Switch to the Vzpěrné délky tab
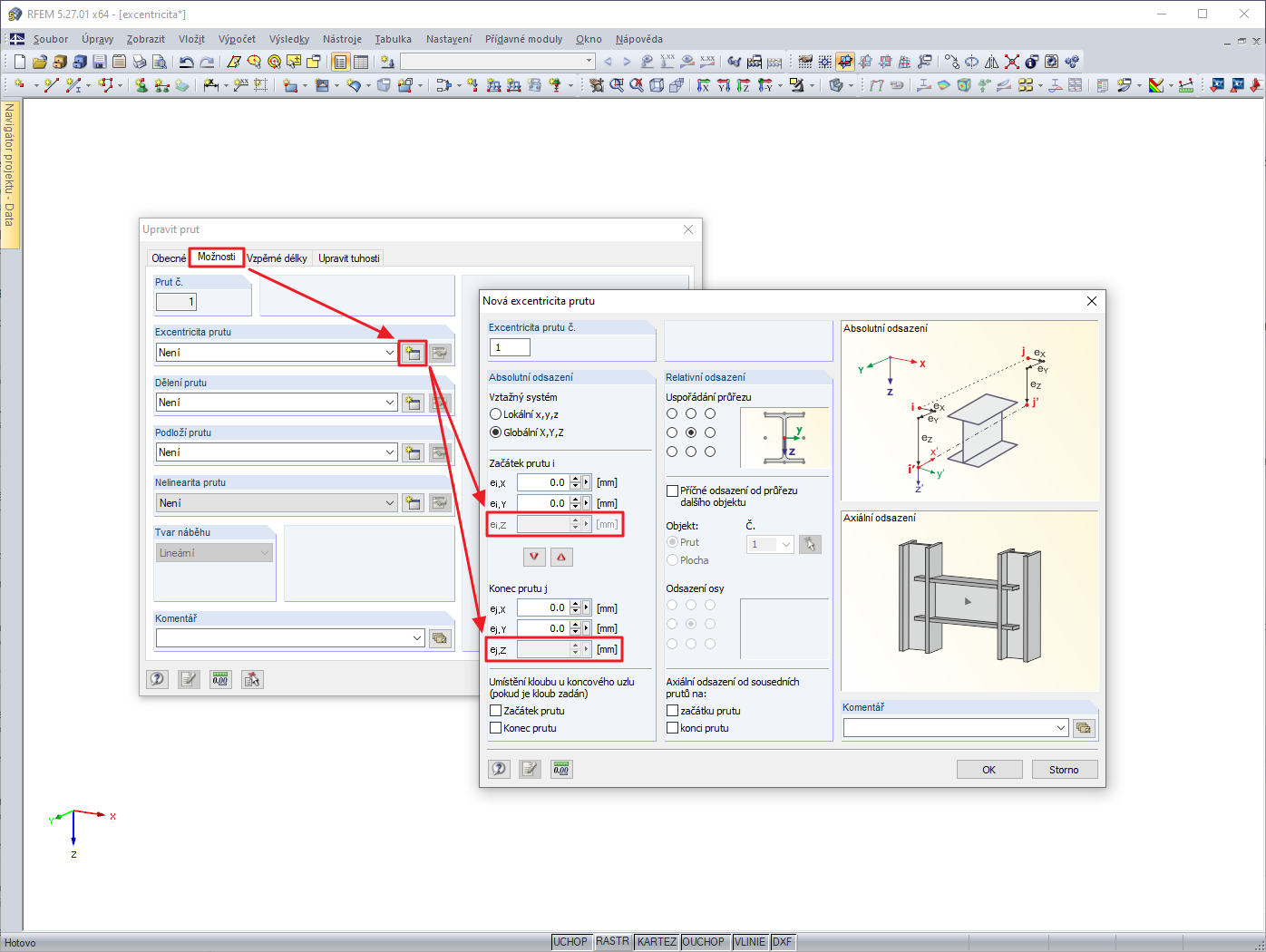Image resolution: width=1266 pixels, height=952 pixels. (x=278, y=258)
